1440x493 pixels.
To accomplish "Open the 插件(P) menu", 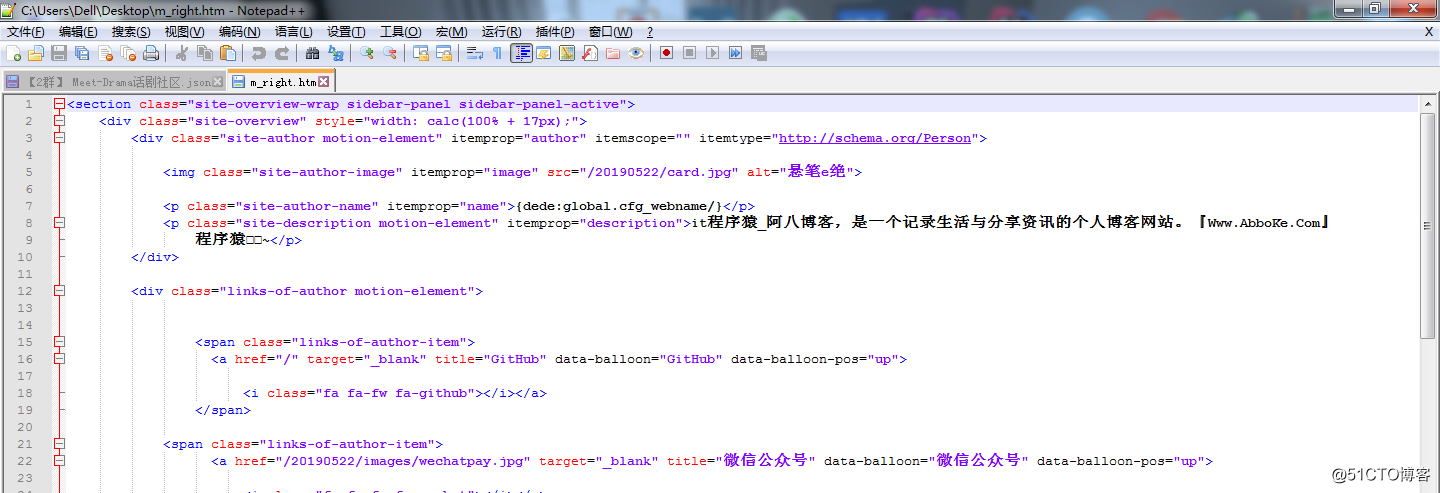I will tap(555, 32).
